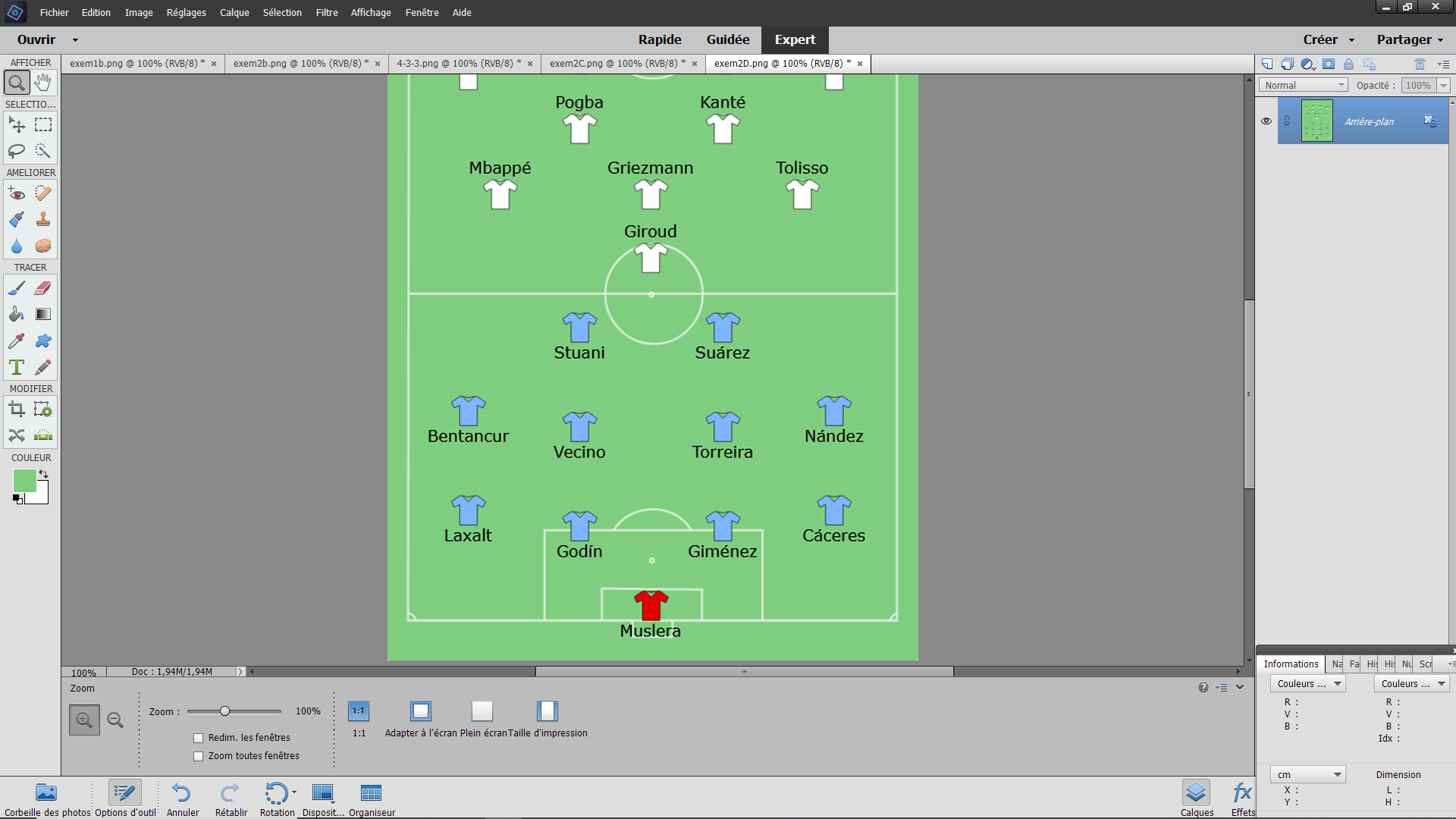Select the Smart Brush tool

[17, 219]
